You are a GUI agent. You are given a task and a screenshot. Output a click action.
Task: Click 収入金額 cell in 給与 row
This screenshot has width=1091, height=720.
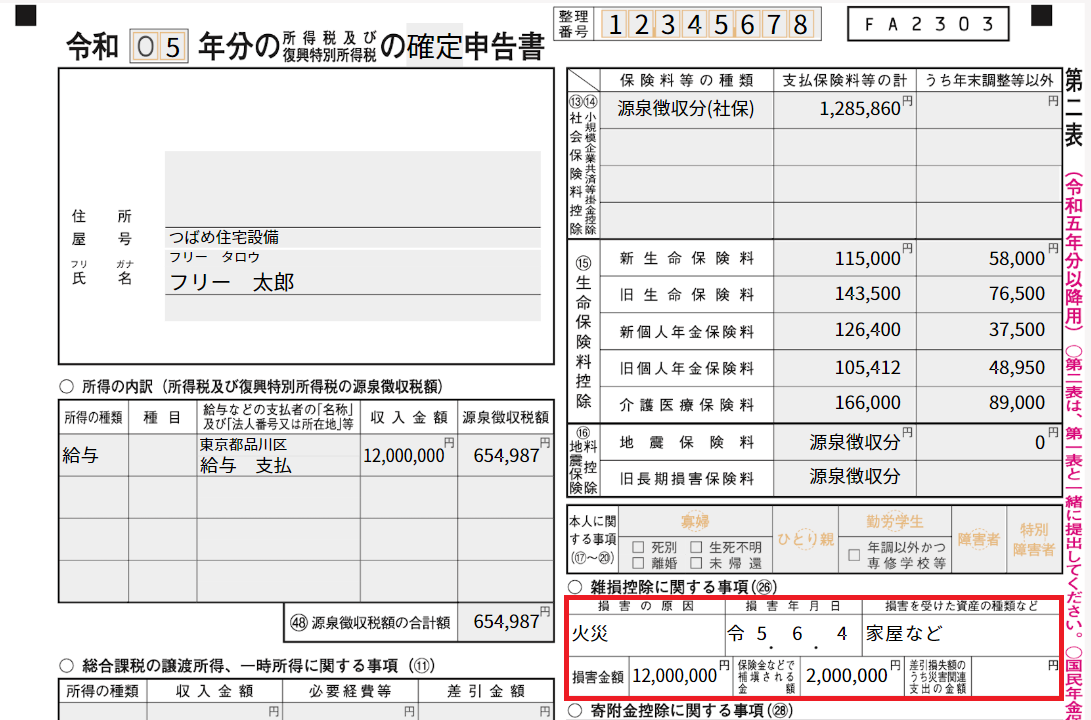(408, 456)
